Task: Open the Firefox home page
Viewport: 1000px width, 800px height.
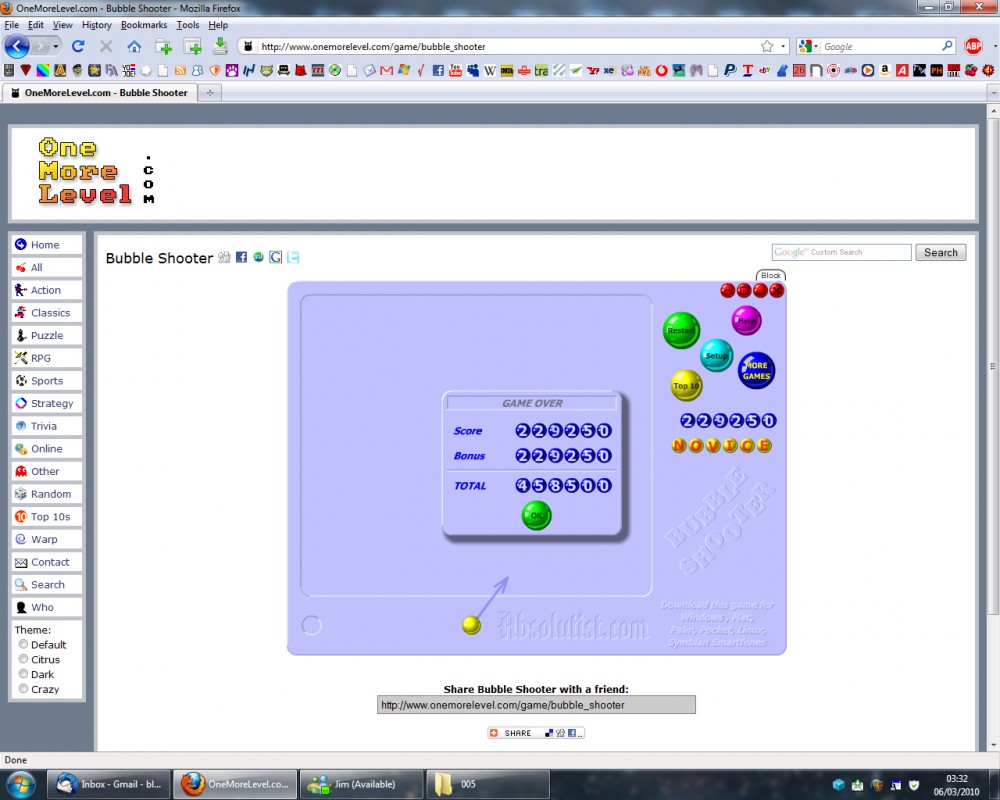Action: pos(134,46)
